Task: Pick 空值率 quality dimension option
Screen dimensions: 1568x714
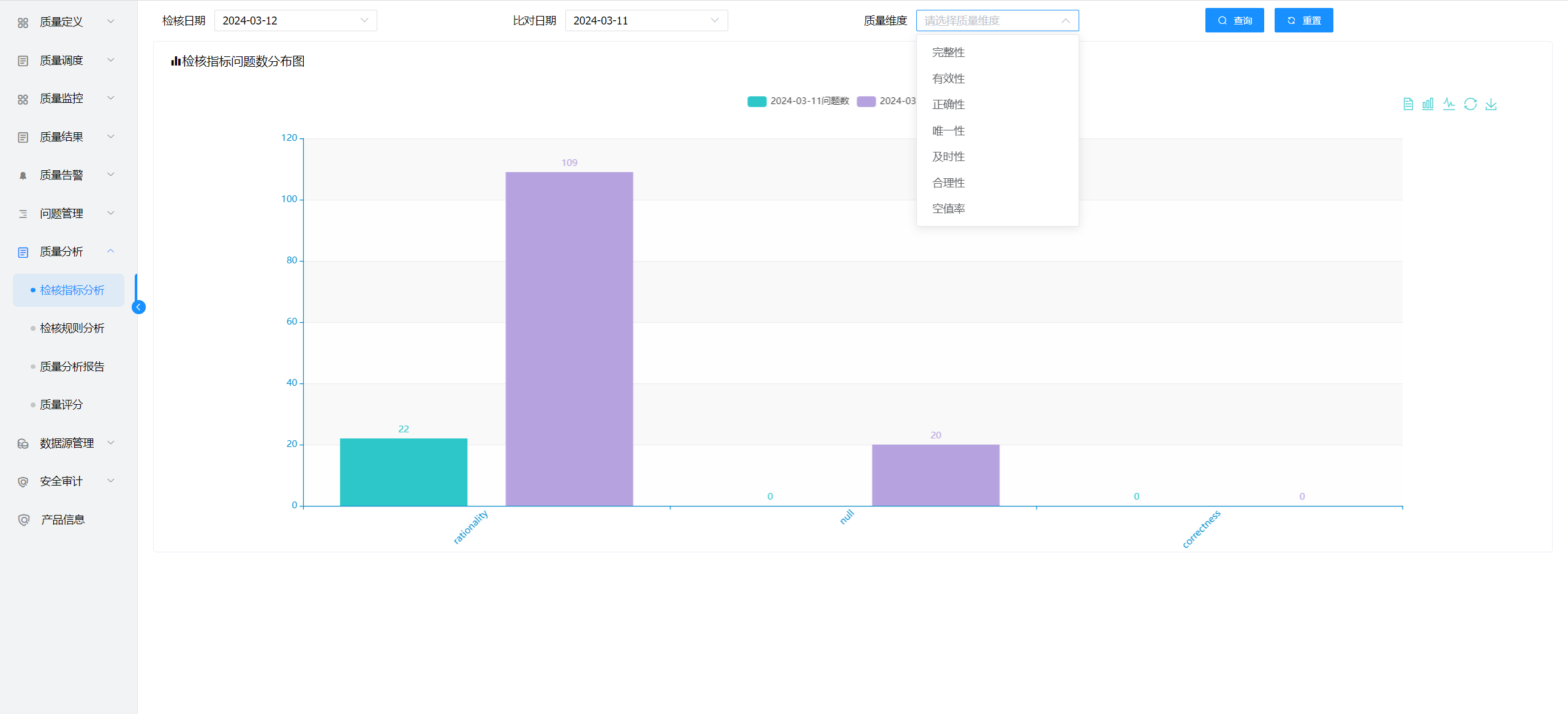Action: click(948, 209)
